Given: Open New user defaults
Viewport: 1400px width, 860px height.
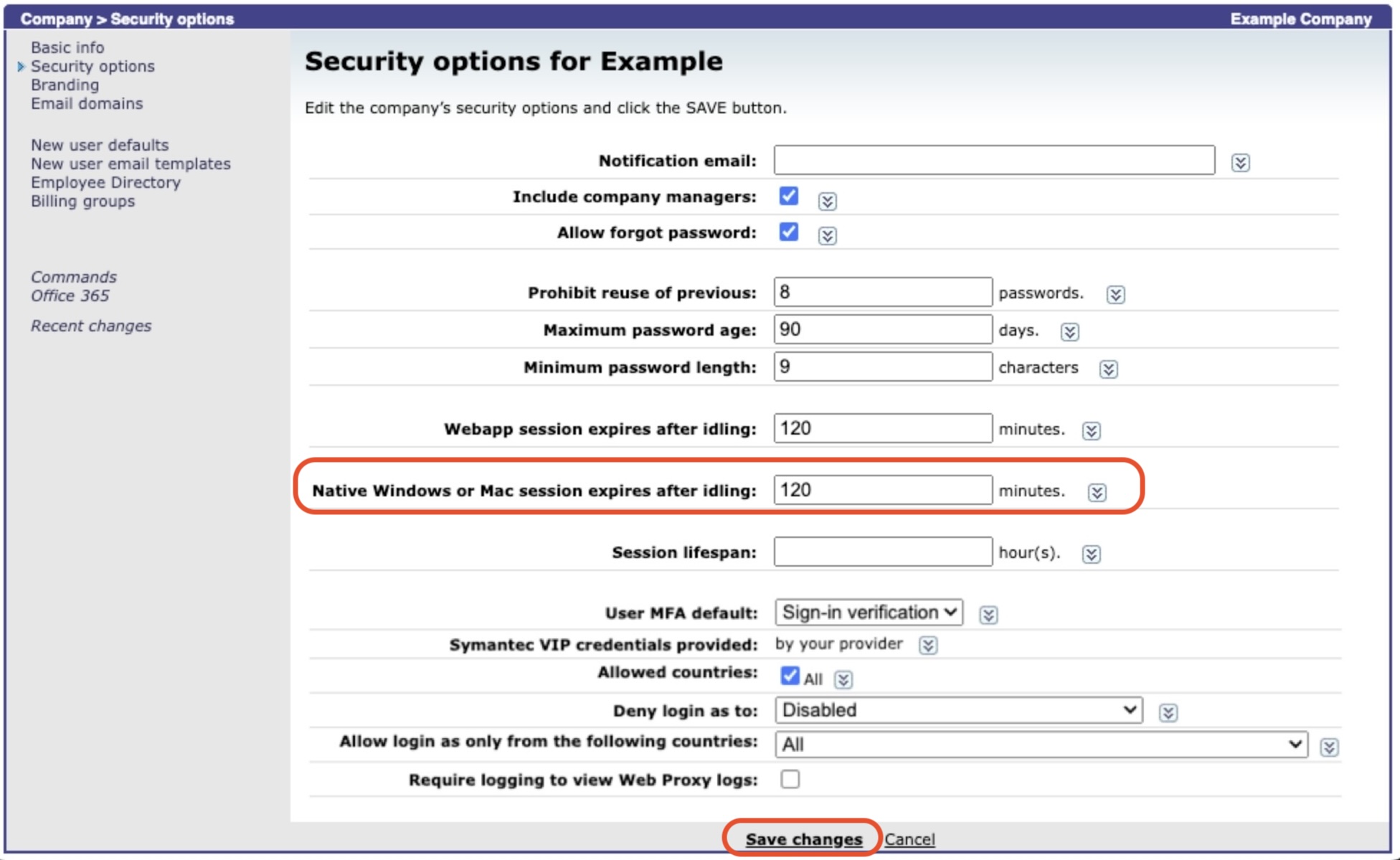Looking at the screenshot, I should pos(100,145).
